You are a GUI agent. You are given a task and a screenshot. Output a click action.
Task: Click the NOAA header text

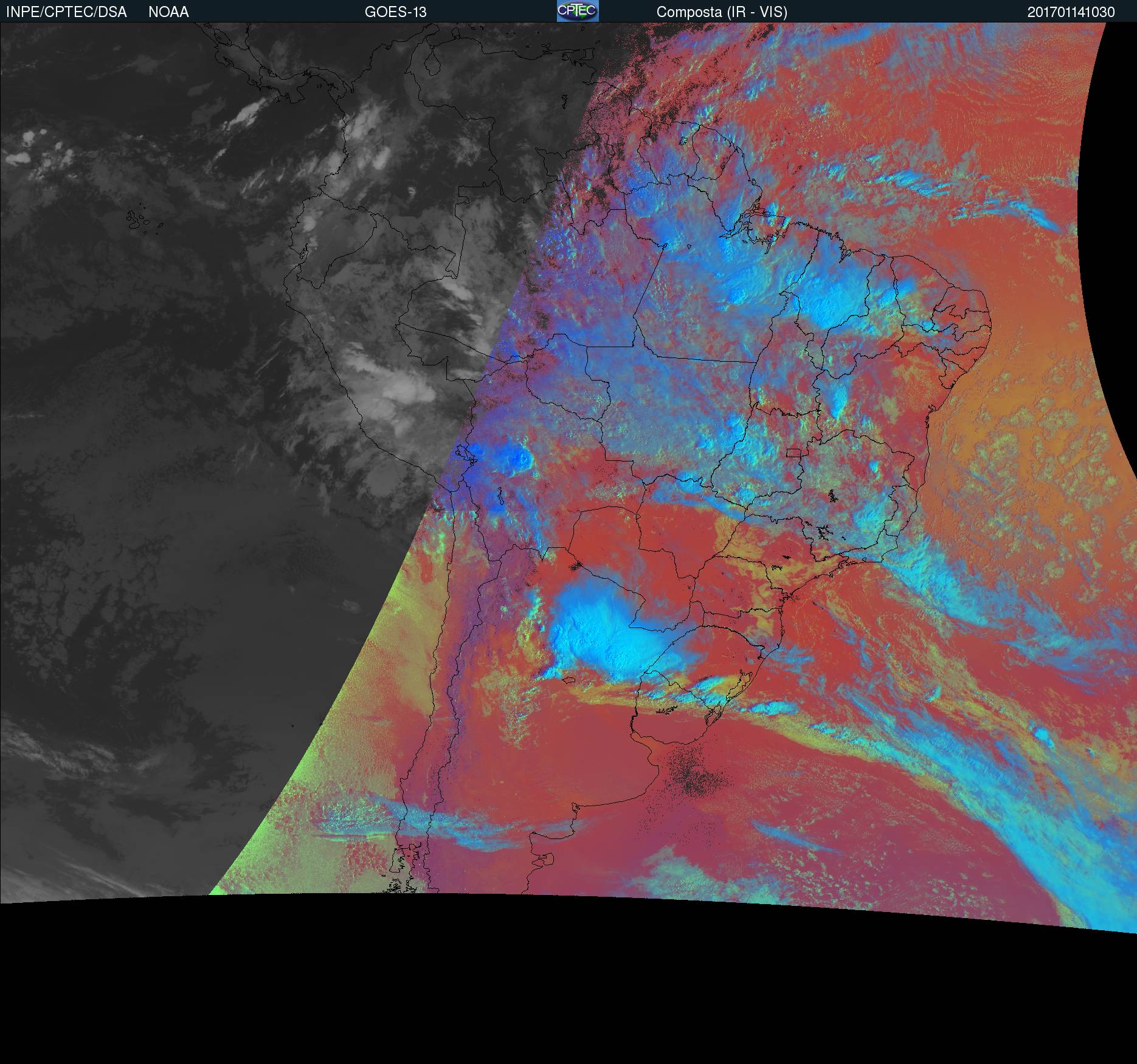pos(168,12)
